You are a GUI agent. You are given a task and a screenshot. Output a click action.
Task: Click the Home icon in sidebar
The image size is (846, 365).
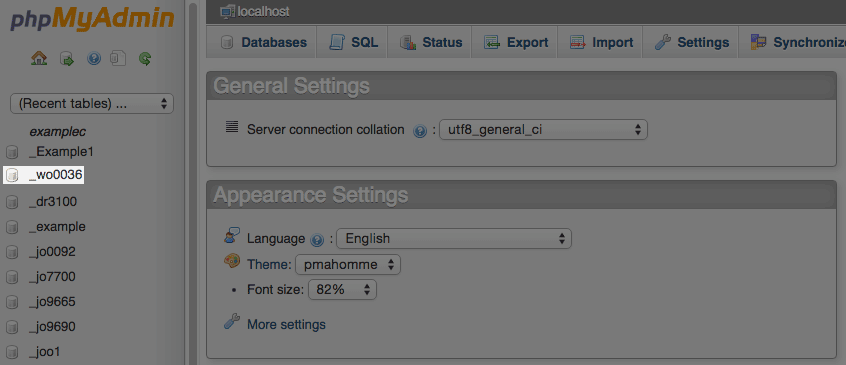point(39,58)
